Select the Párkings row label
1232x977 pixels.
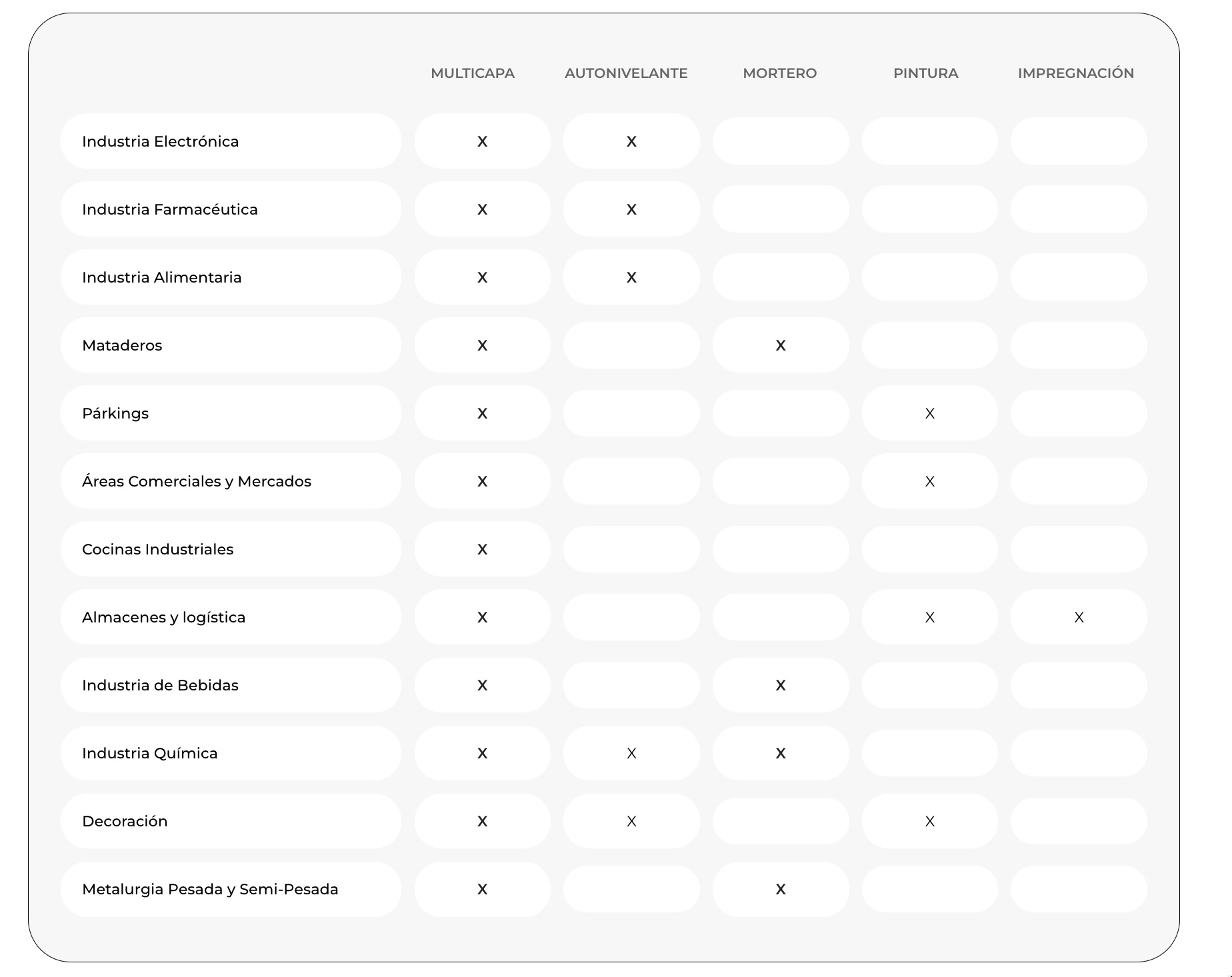[x=115, y=413]
